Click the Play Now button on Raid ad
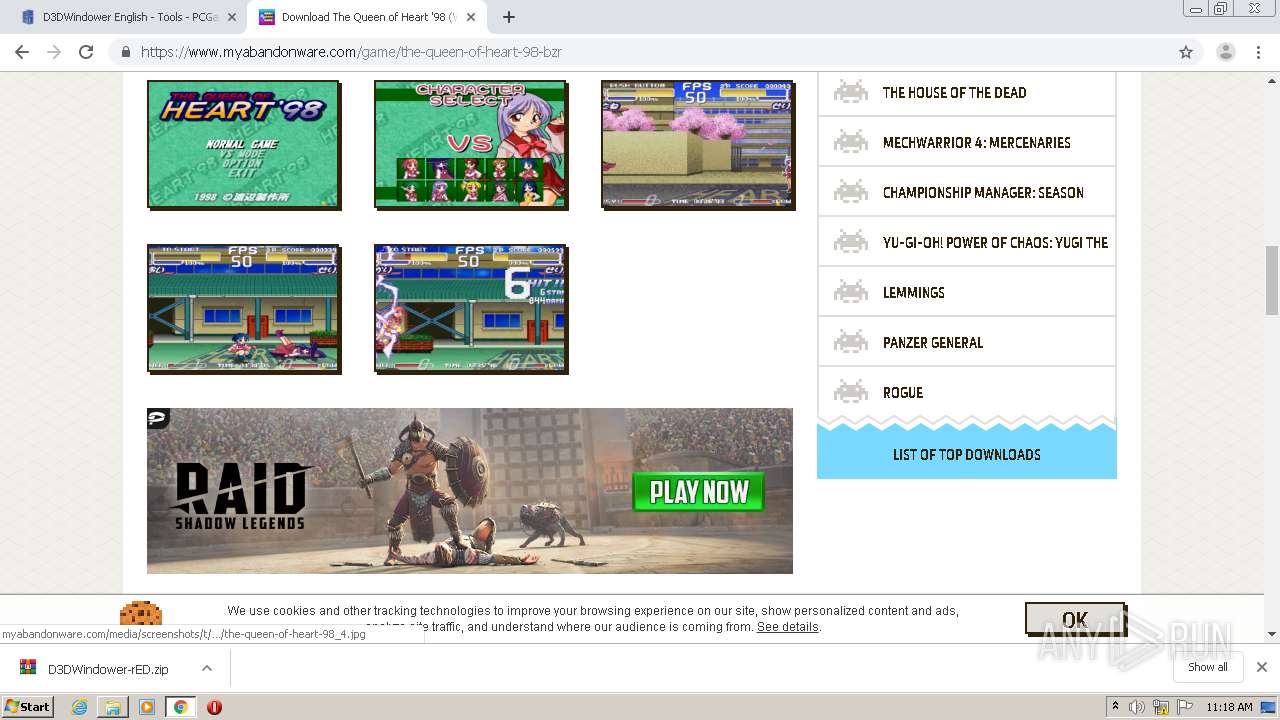Screen dimensions: 1280x720 point(699,492)
